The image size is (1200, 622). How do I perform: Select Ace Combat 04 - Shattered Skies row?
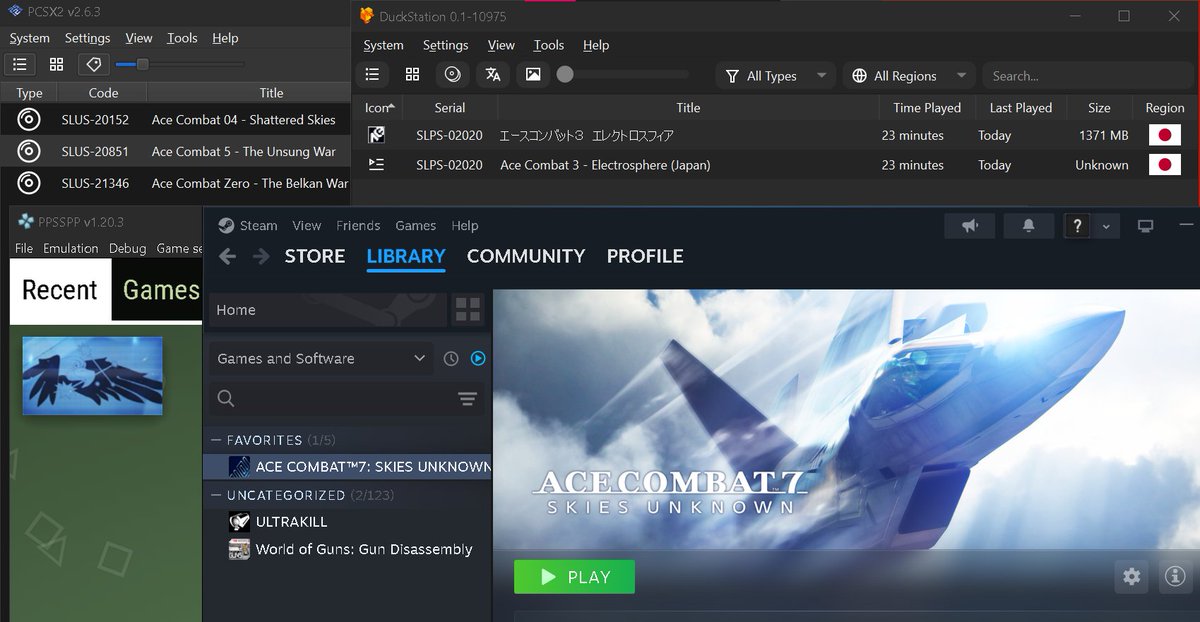click(175, 120)
